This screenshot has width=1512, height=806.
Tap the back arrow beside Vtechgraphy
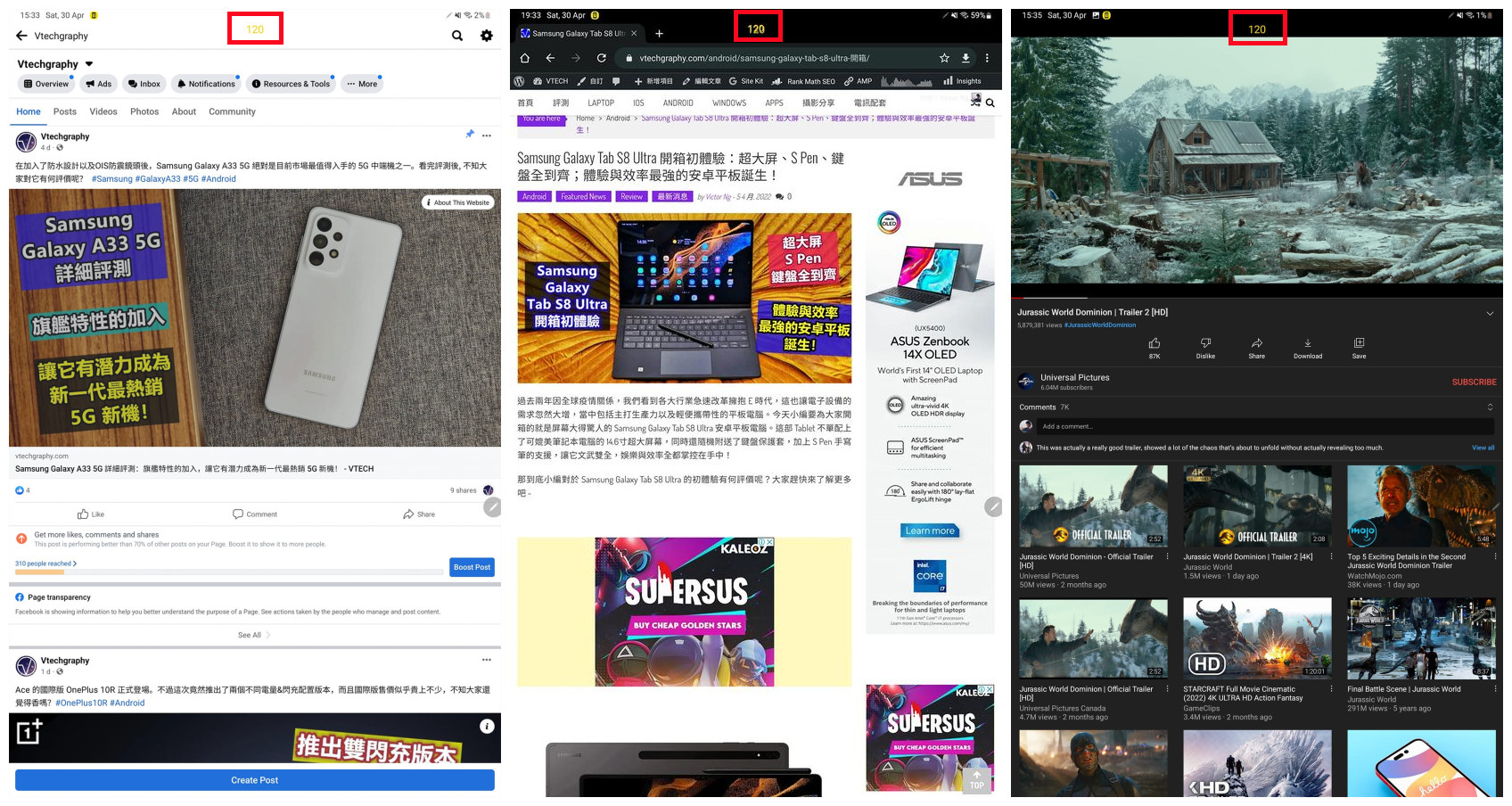(x=21, y=36)
